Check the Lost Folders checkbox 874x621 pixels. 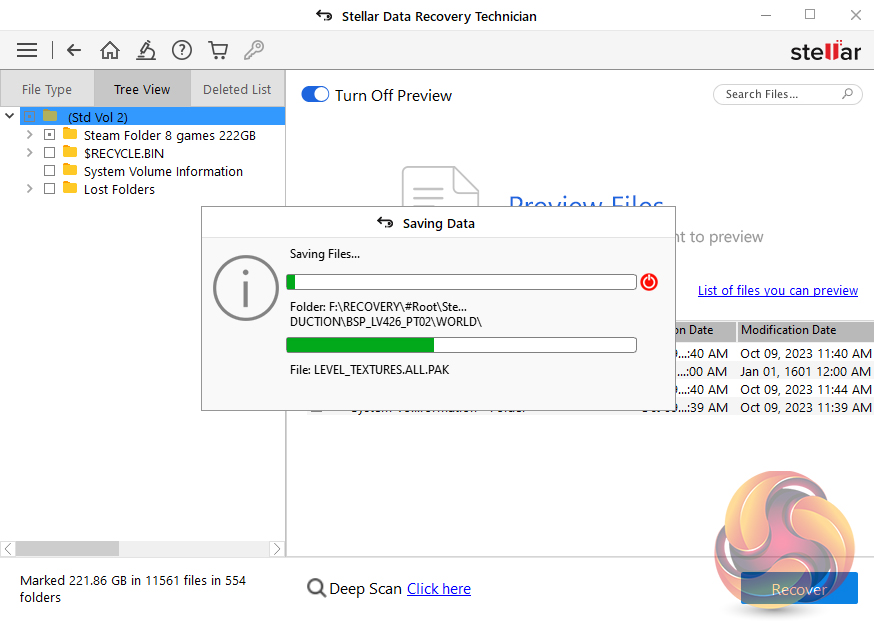click(50, 188)
